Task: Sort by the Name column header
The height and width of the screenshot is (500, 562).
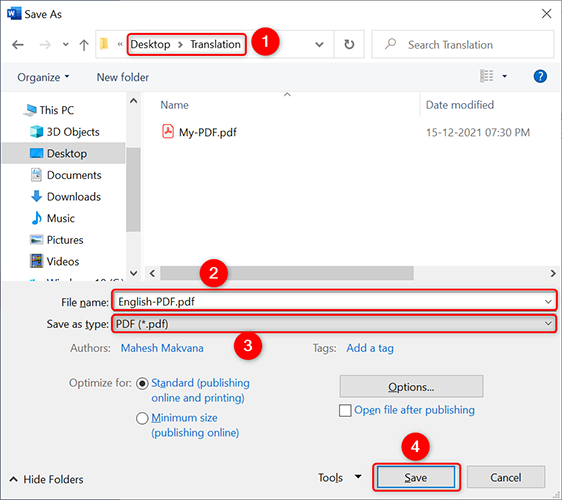Action: pos(174,105)
